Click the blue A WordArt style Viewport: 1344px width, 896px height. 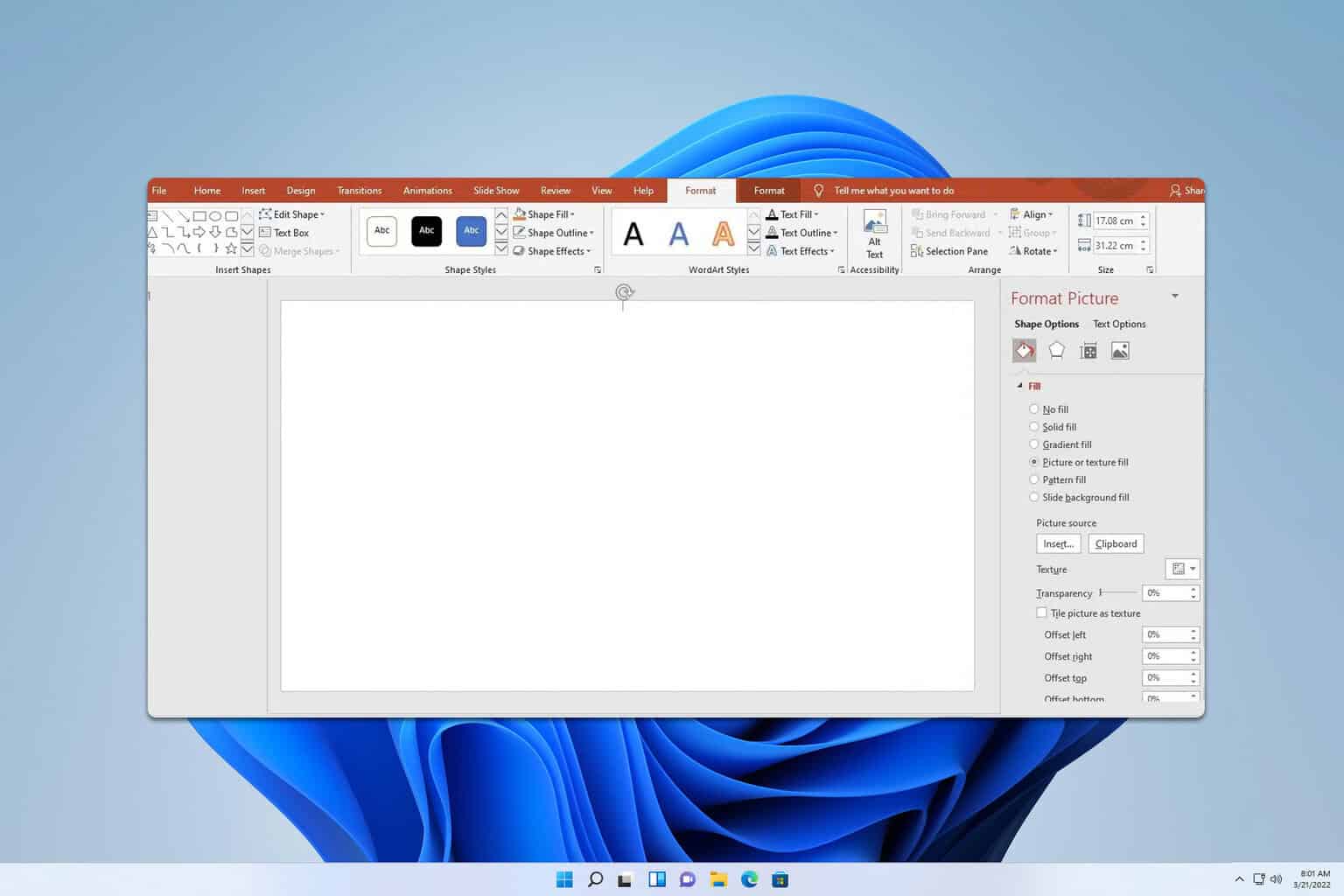coord(678,234)
